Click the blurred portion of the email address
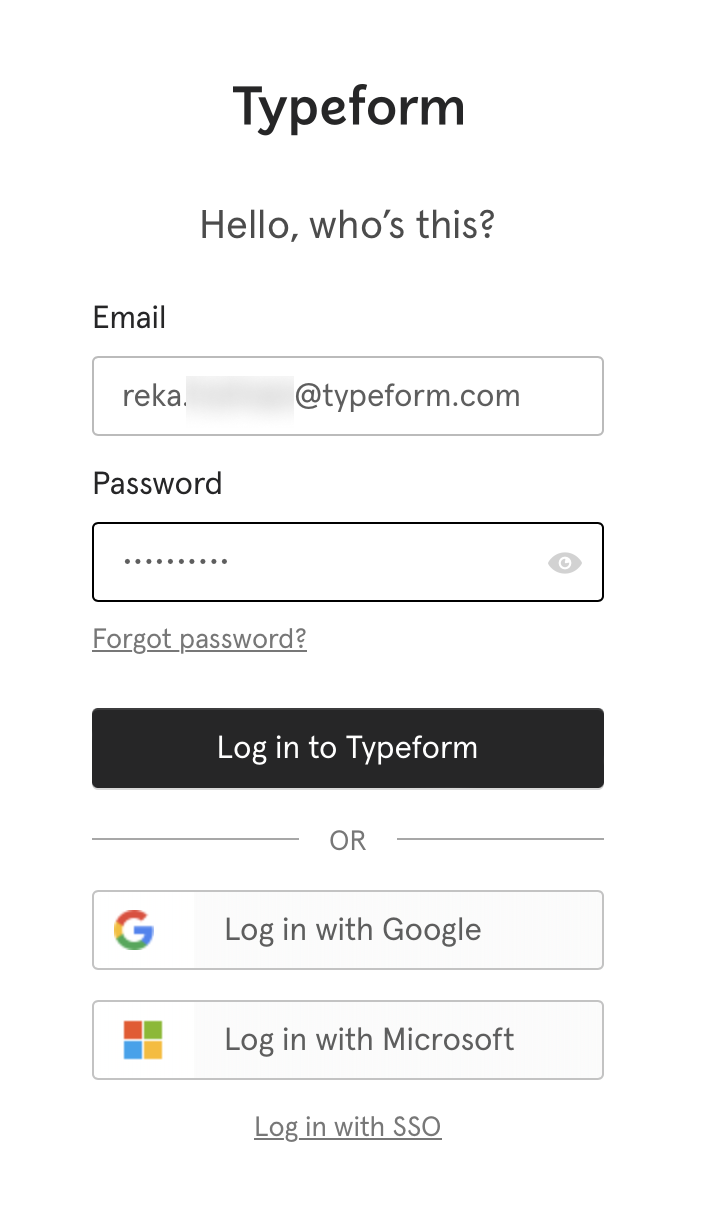 240,396
